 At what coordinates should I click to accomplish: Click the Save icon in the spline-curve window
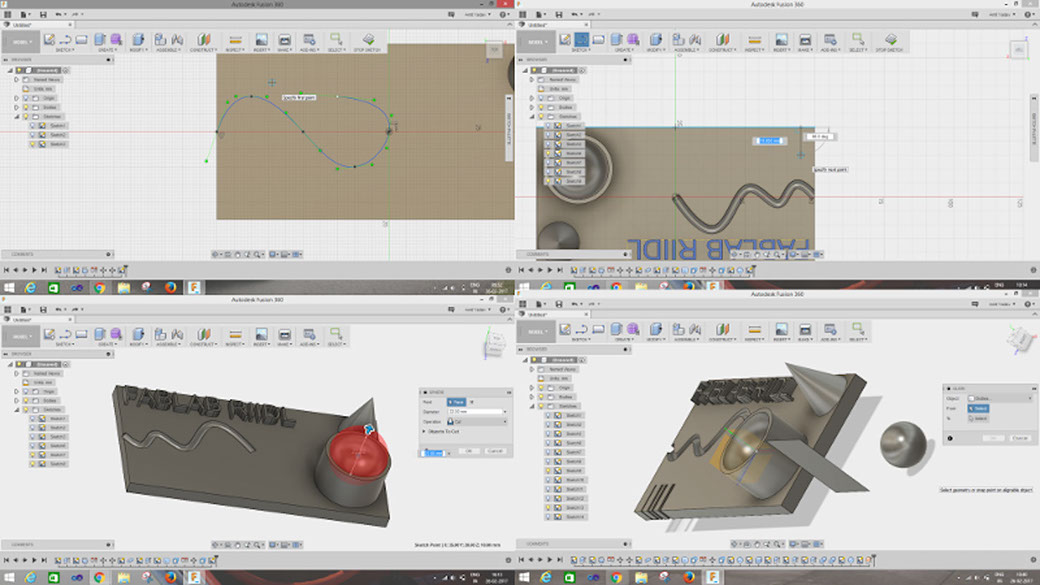click(x=43, y=14)
